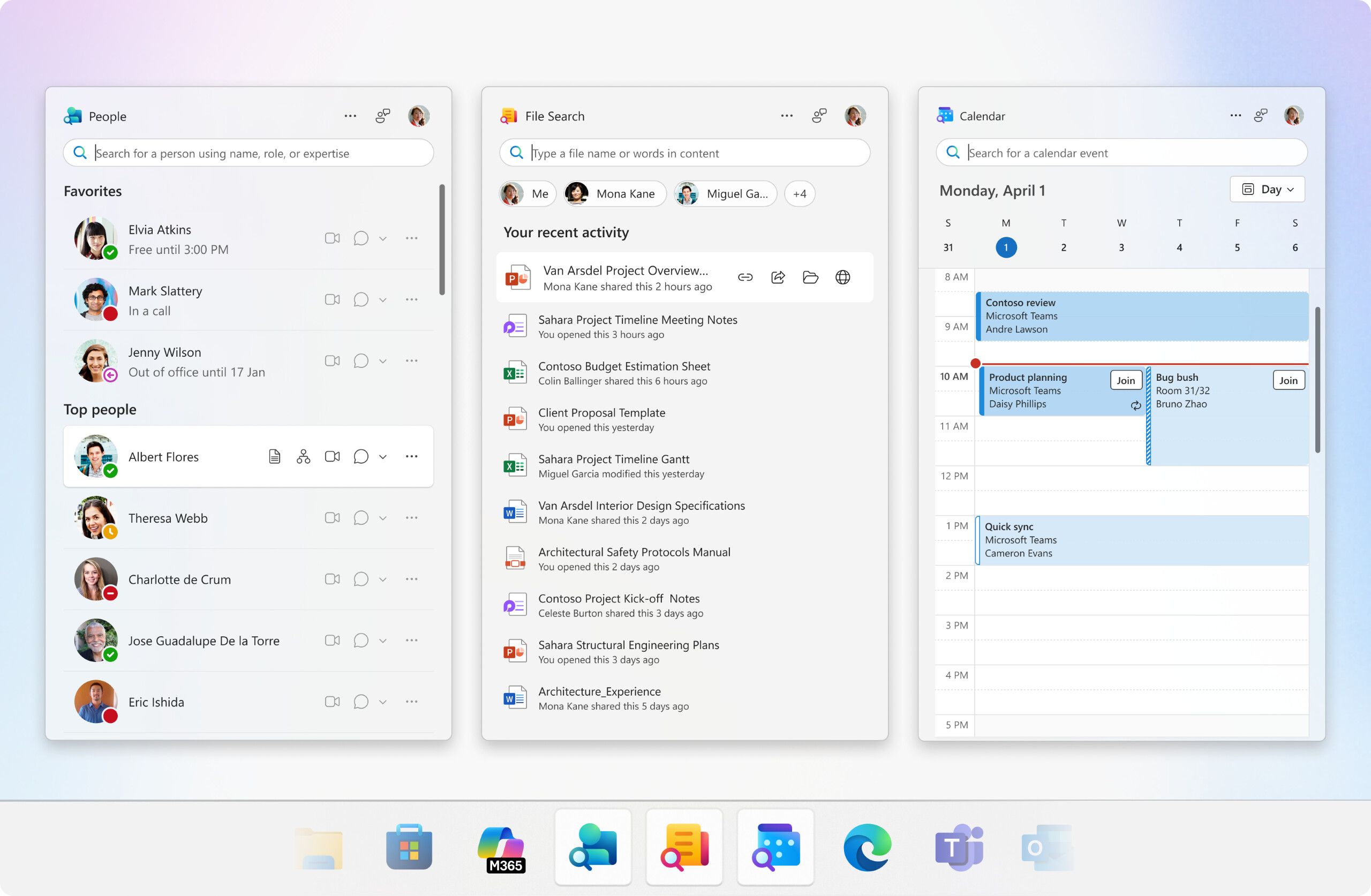Join the Product planning meeting

1126,380
